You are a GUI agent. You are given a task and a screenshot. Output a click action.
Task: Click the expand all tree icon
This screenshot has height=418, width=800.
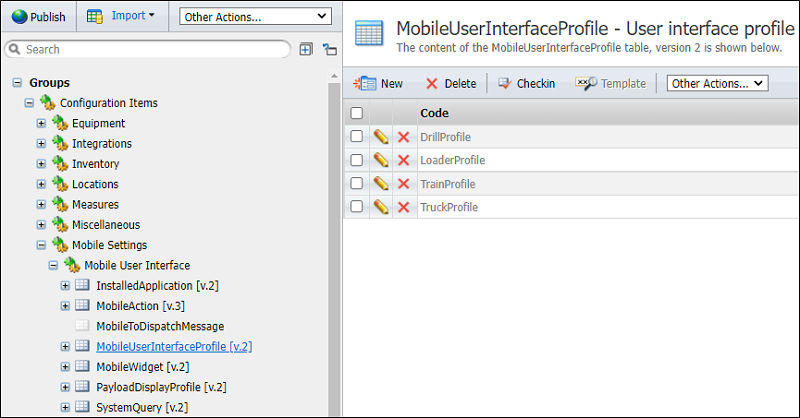[x=306, y=49]
